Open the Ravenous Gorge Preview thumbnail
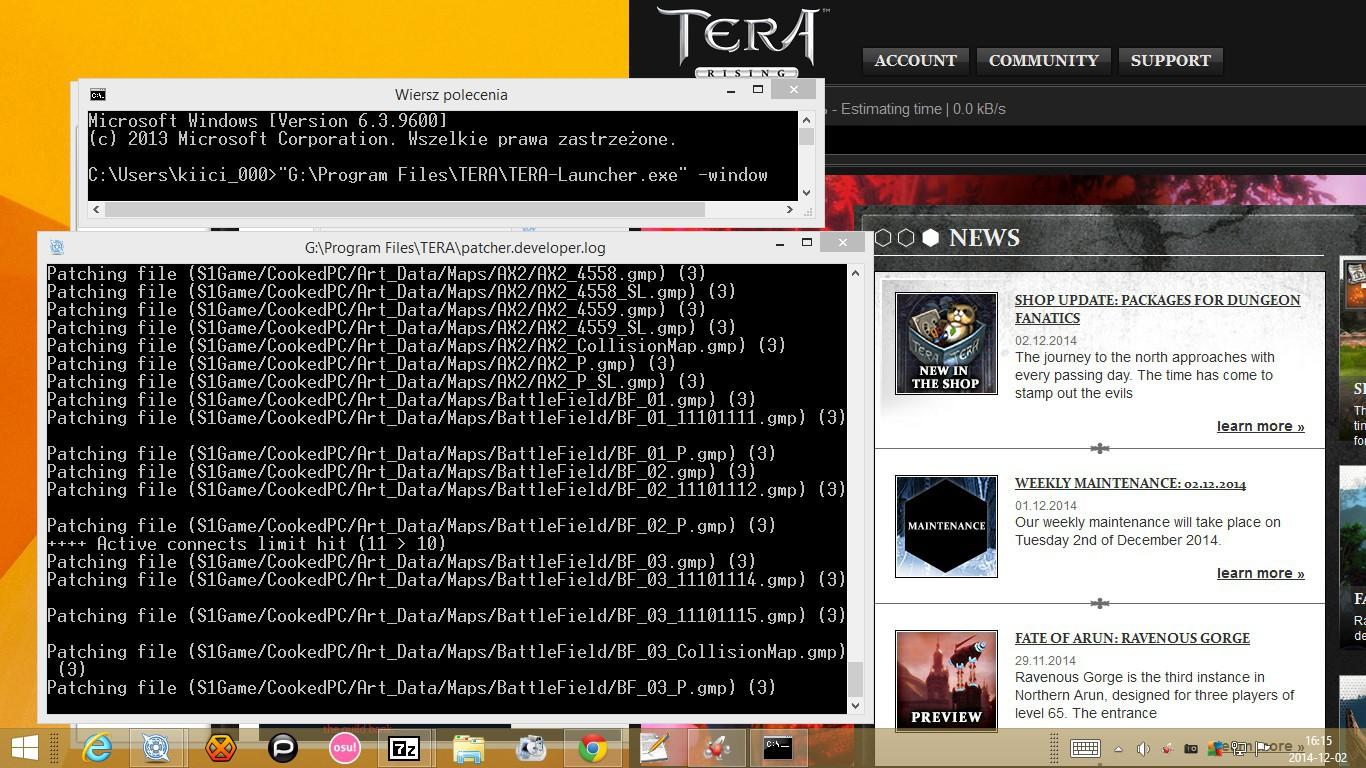 [946, 680]
